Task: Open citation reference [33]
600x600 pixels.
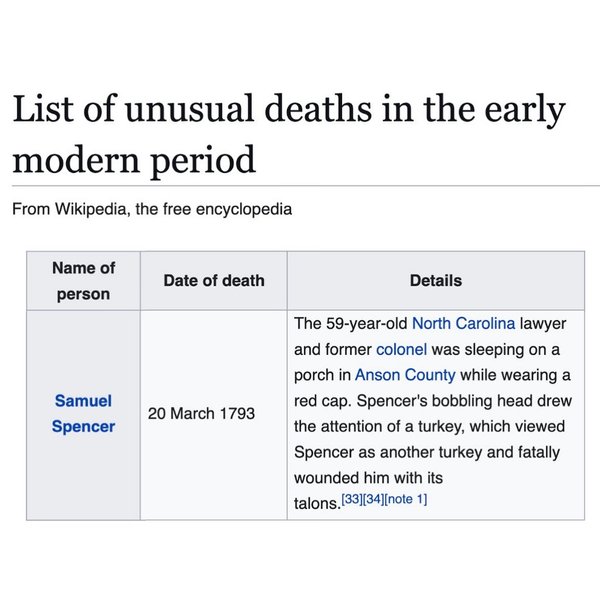Action: tap(351, 499)
